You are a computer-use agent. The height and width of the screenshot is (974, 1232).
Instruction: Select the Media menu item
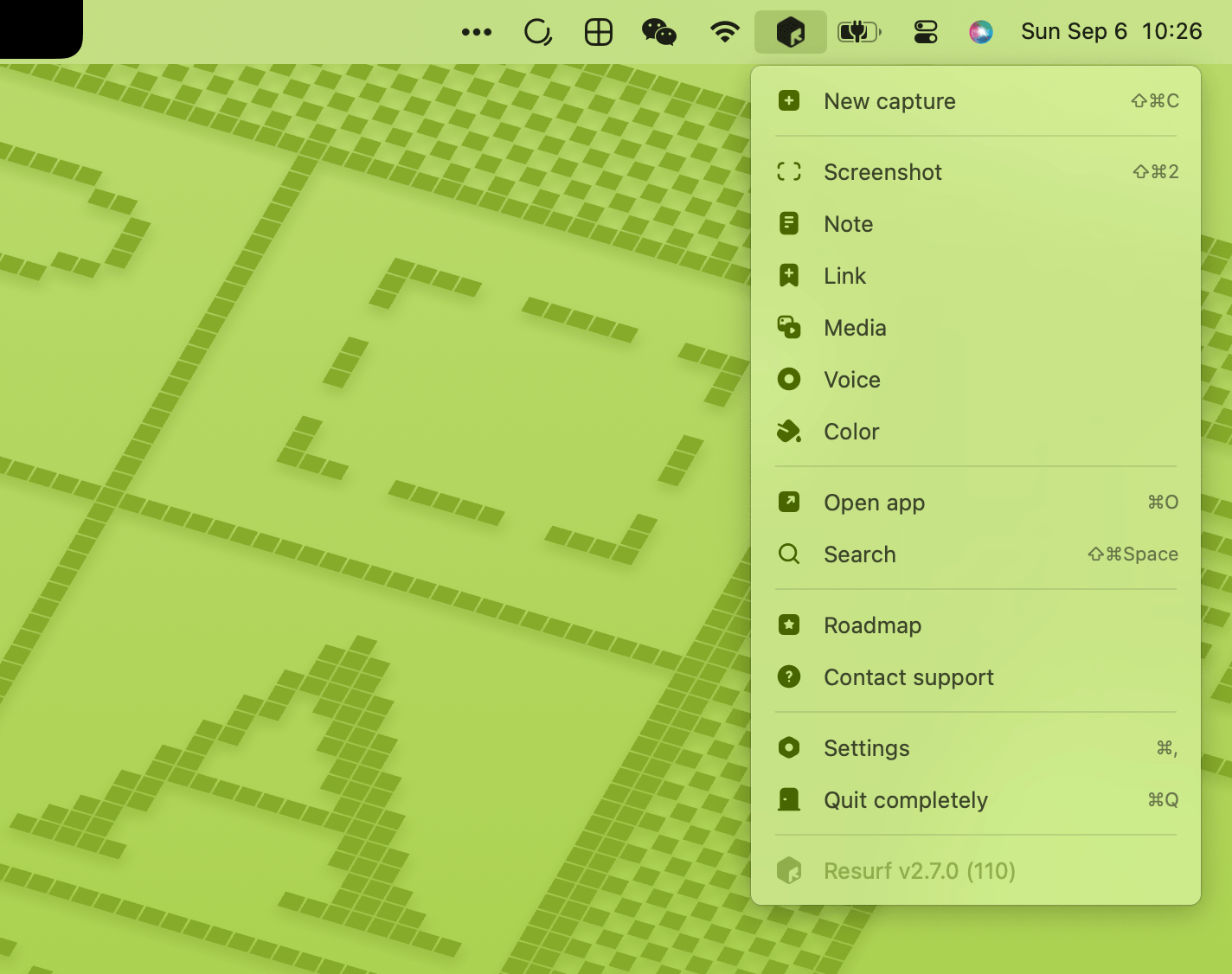tap(976, 328)
